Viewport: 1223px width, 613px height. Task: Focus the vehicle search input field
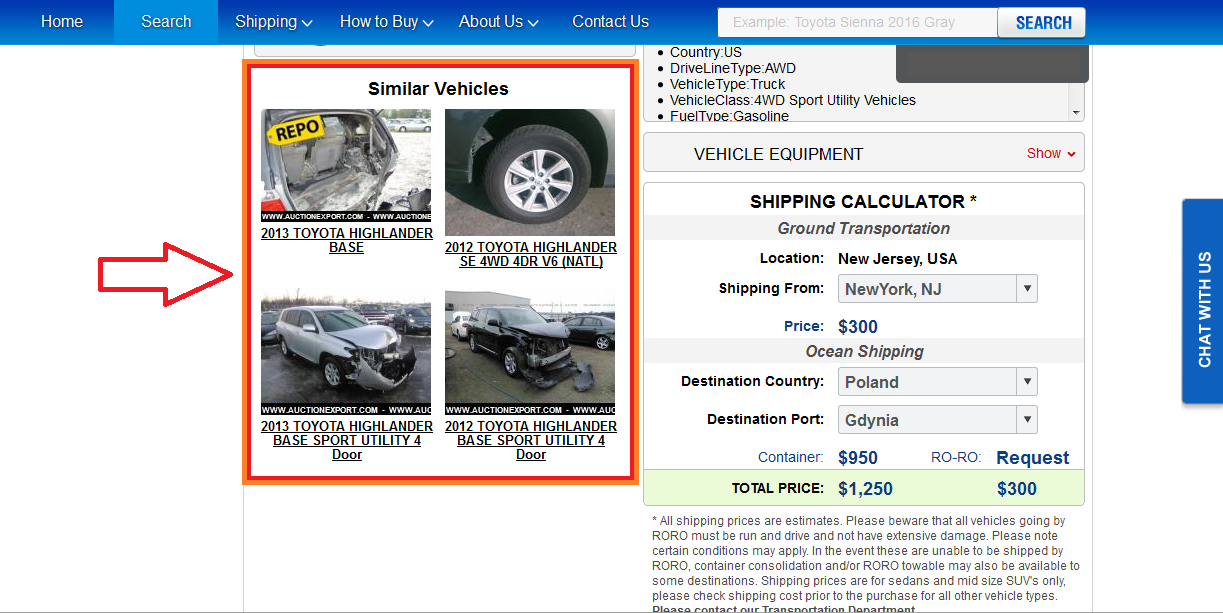[857, 22]
